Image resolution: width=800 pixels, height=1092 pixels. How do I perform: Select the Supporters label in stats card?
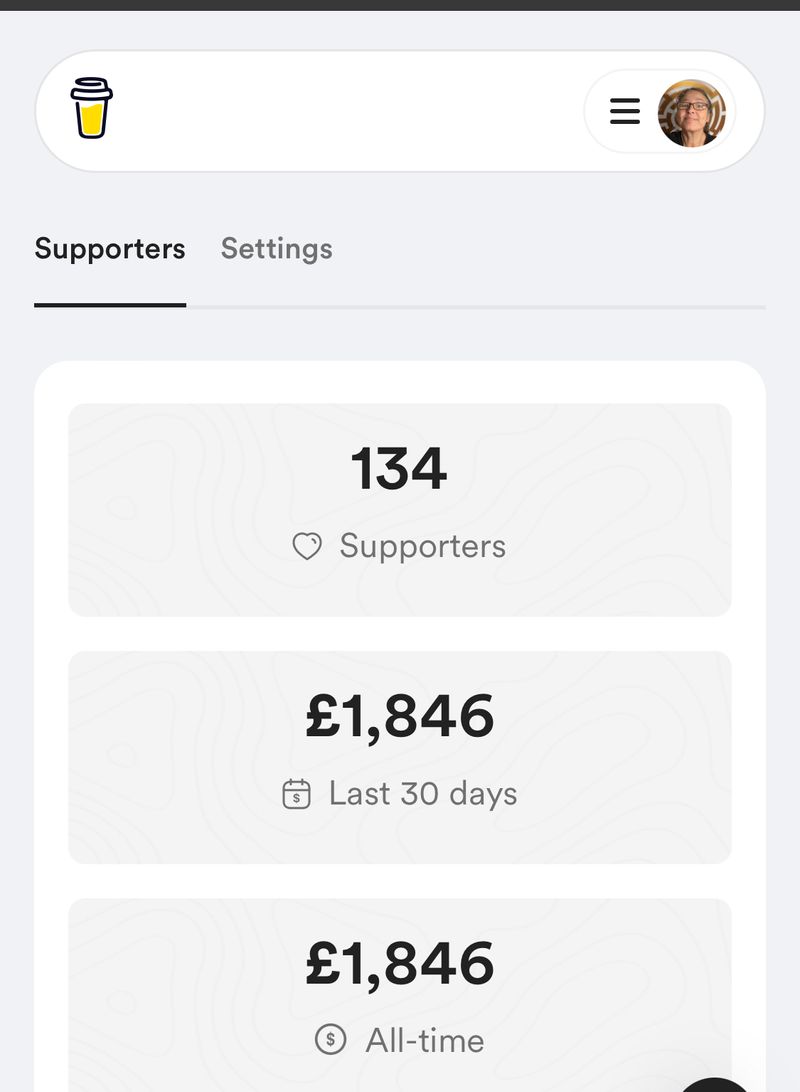coord(423,546)
